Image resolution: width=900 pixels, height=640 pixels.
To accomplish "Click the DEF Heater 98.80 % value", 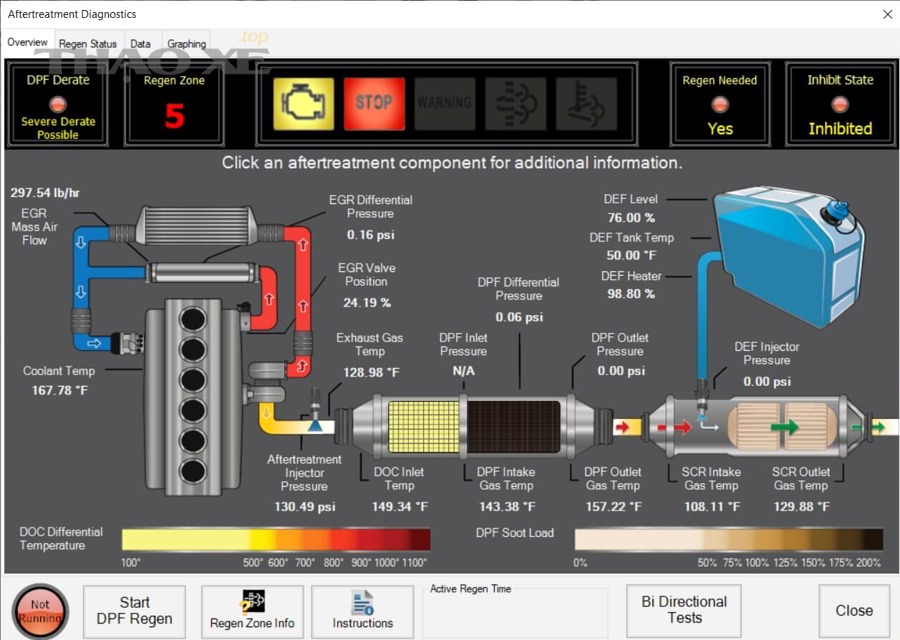I will [631, 294].
